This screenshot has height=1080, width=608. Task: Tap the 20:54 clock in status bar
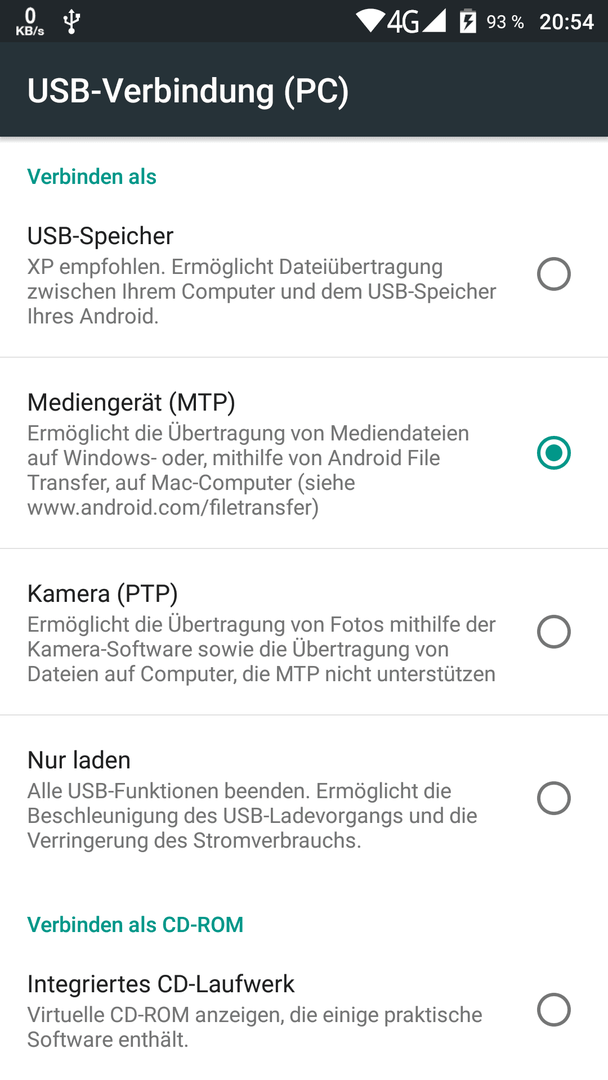tap(566, 22)
